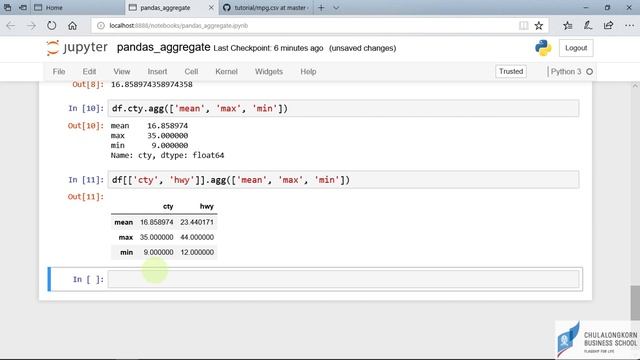Click the max row label in table
The height and width of the screenshot is (360, 640).
click(x=126, y=238)
